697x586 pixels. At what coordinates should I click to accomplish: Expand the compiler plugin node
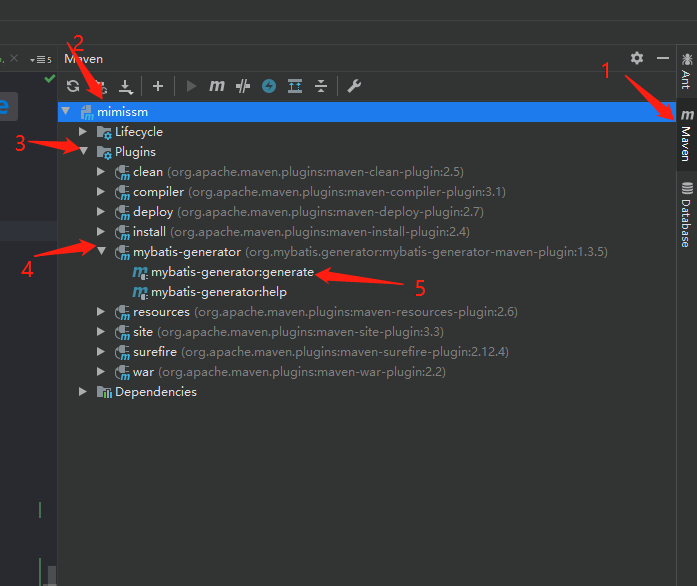coord(101,191)
